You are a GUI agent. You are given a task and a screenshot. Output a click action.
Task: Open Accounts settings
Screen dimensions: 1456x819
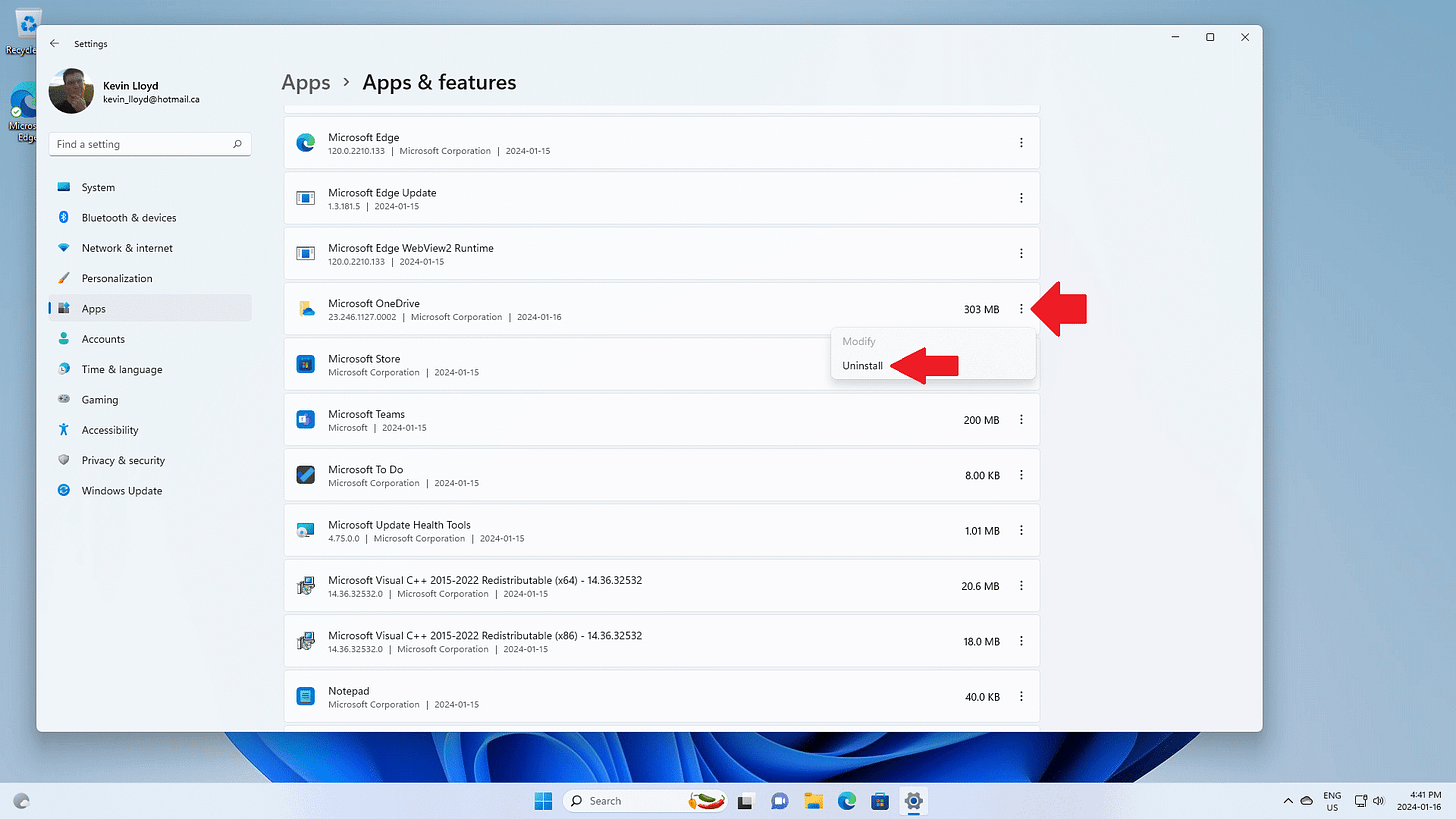(x=150, y=339)
